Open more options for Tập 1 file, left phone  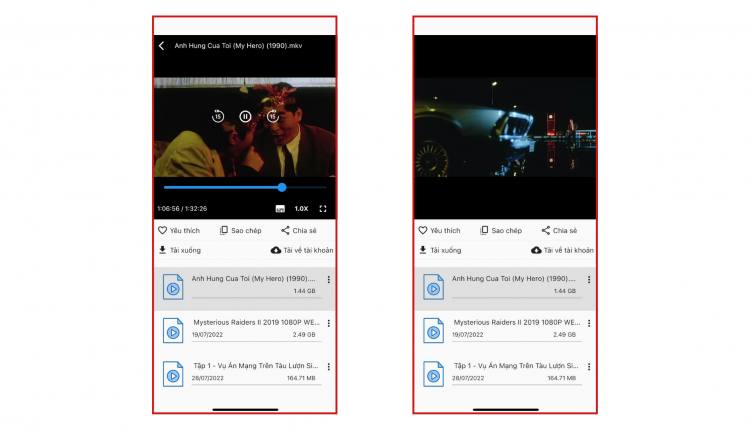(329, 367)
